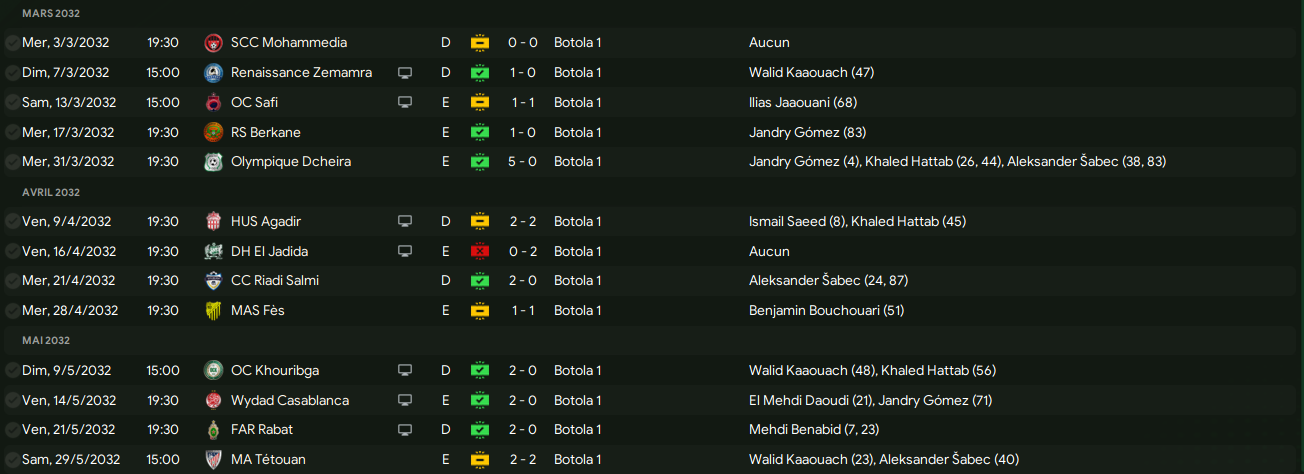Collapse the MARS 2032 month section

click(50, 14)
